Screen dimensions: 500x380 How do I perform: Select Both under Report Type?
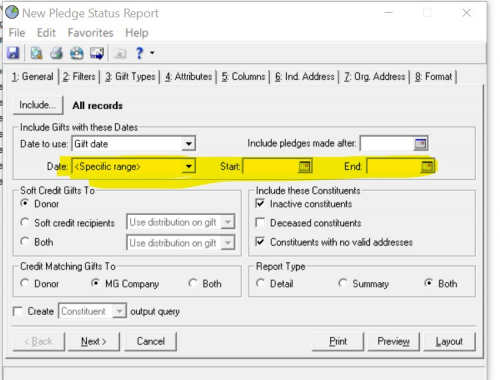pos(429,283)
